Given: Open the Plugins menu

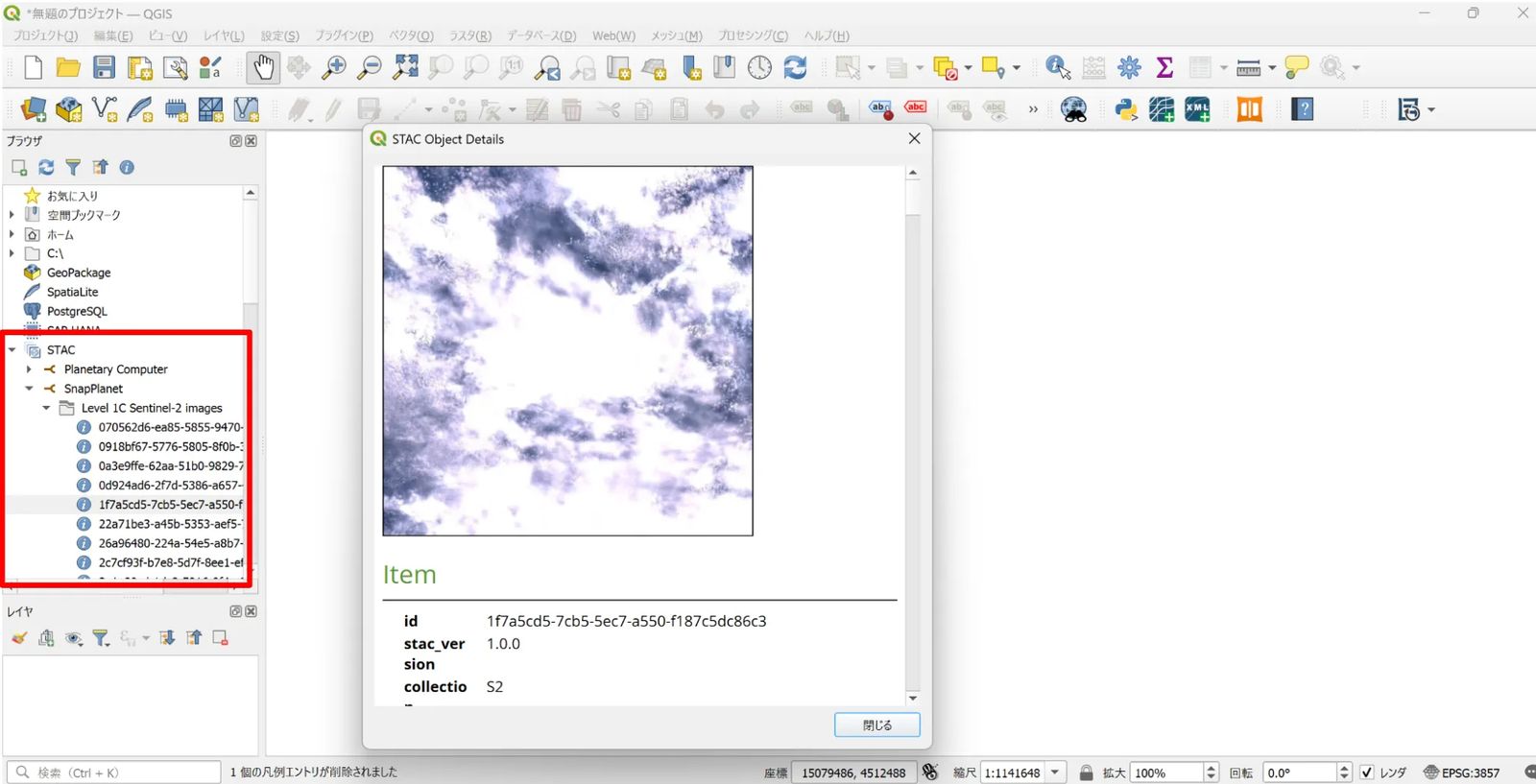Looking at the screenshot, I should pos(344,36).
